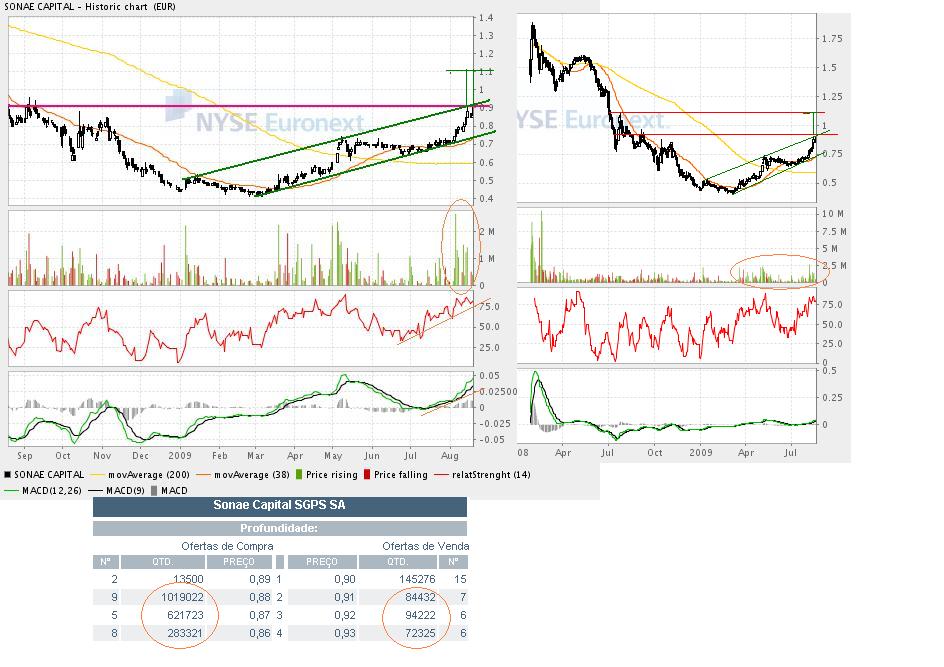Click the sell quantity cell 84432

pos(420,597)
